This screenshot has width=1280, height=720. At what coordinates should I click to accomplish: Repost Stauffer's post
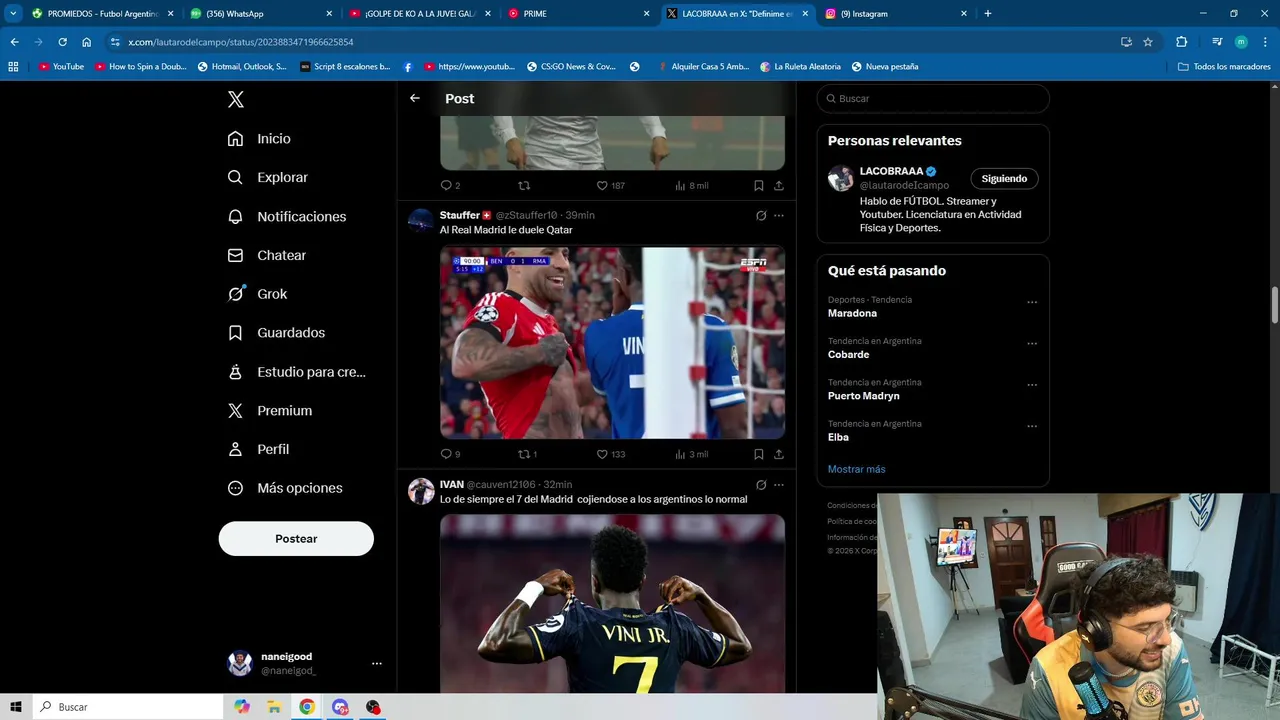tap(527, 454)
